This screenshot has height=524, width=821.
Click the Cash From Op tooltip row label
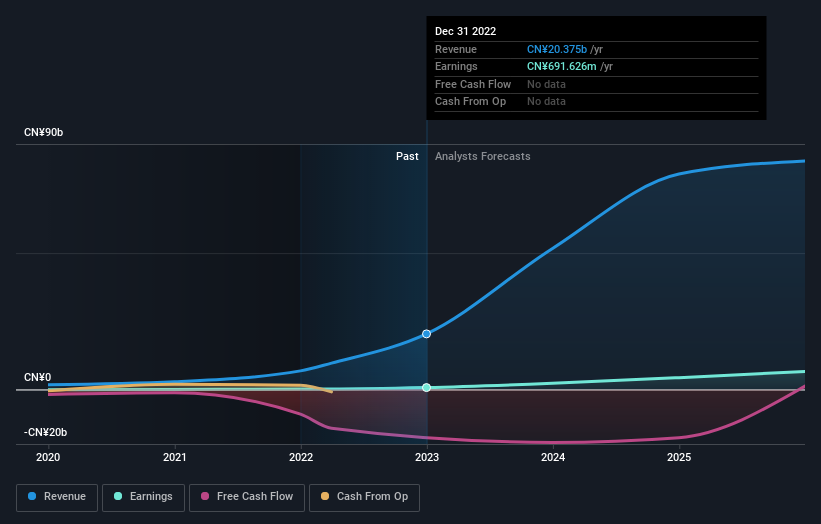point(470,102)
